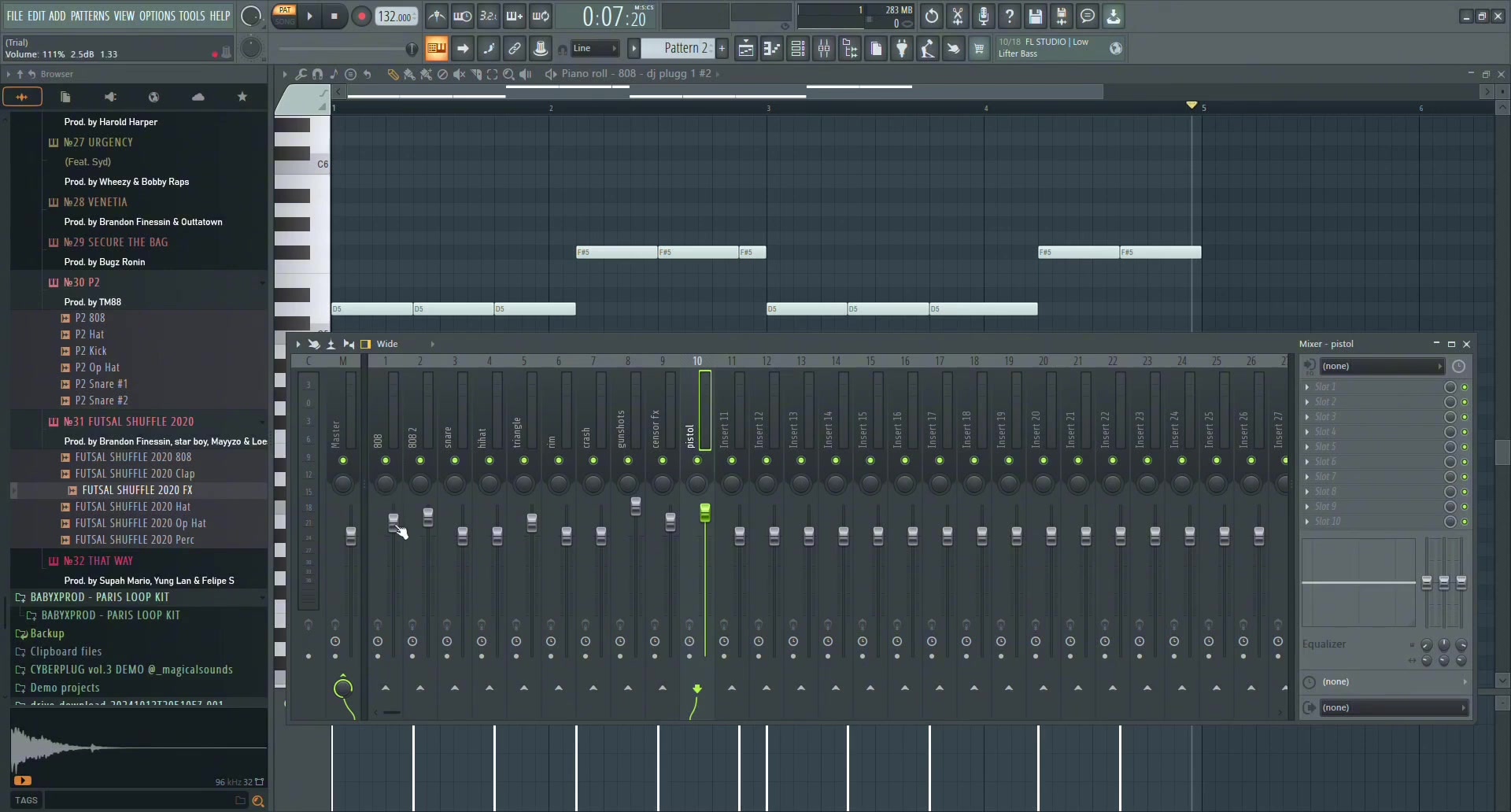1511x812 pixels.
Task: Play the sample preview orange button
Action: coord(22,781)
